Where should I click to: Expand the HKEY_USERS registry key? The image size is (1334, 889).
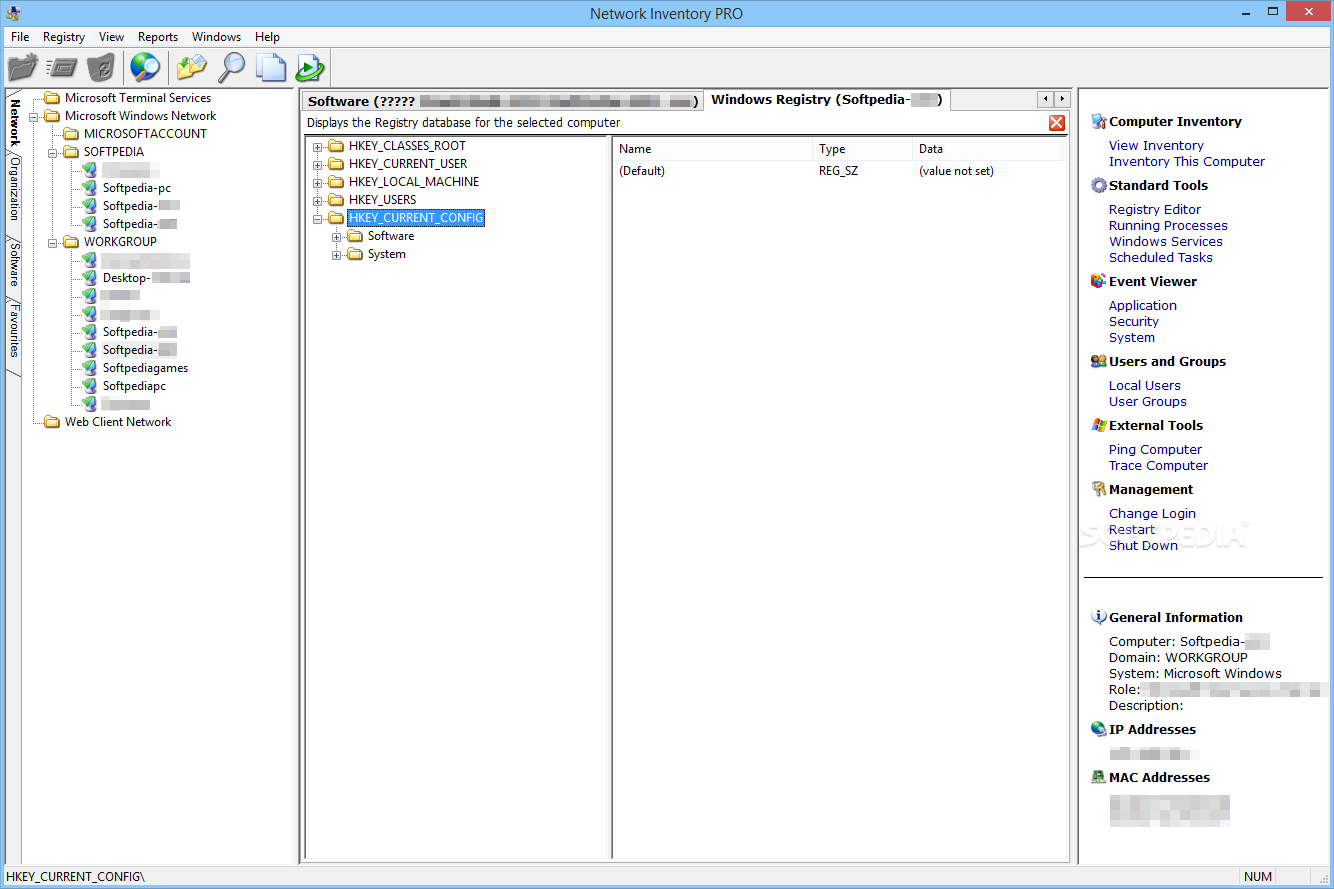[318, 200]
